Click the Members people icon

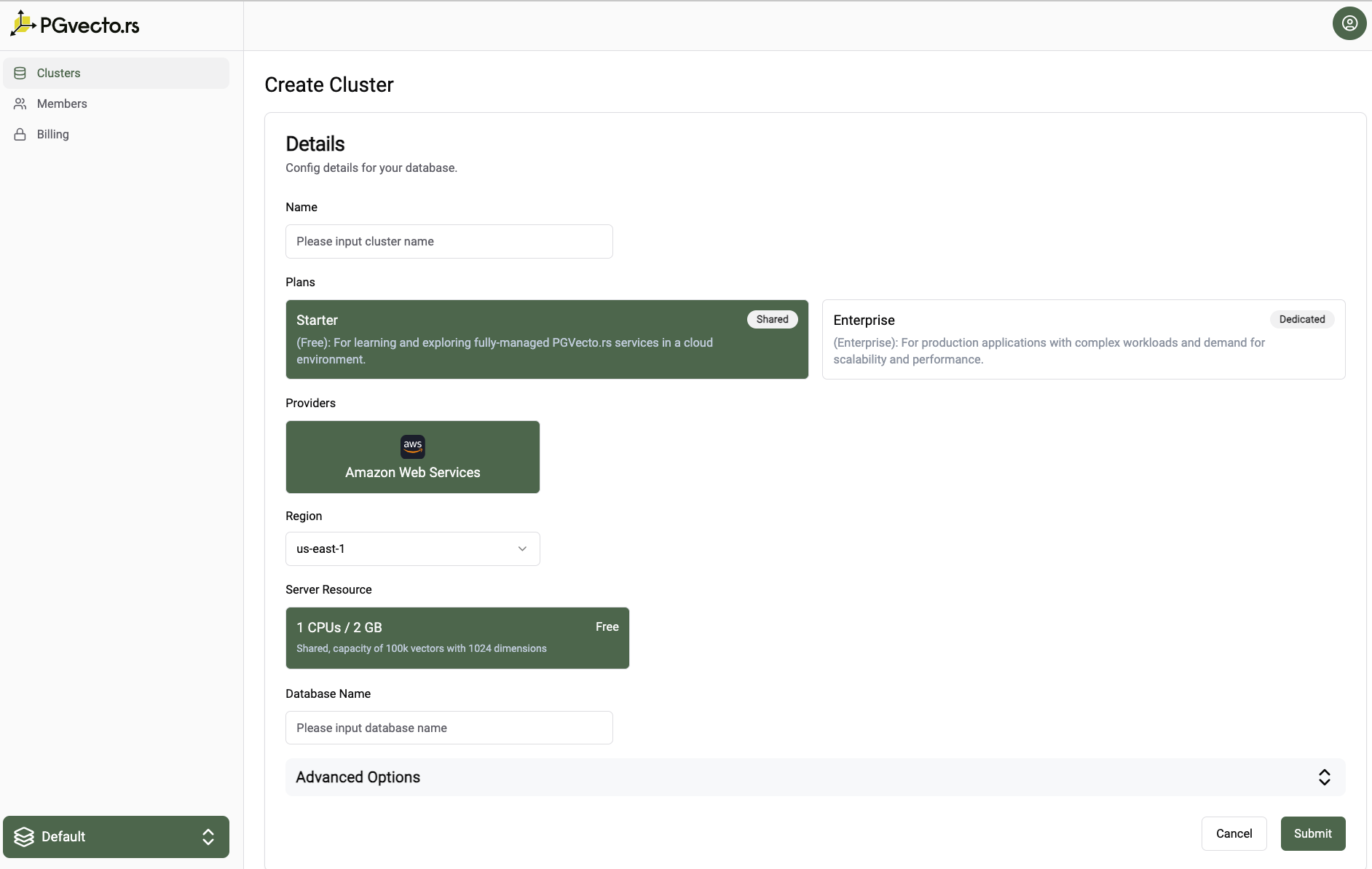pos(20,103)
